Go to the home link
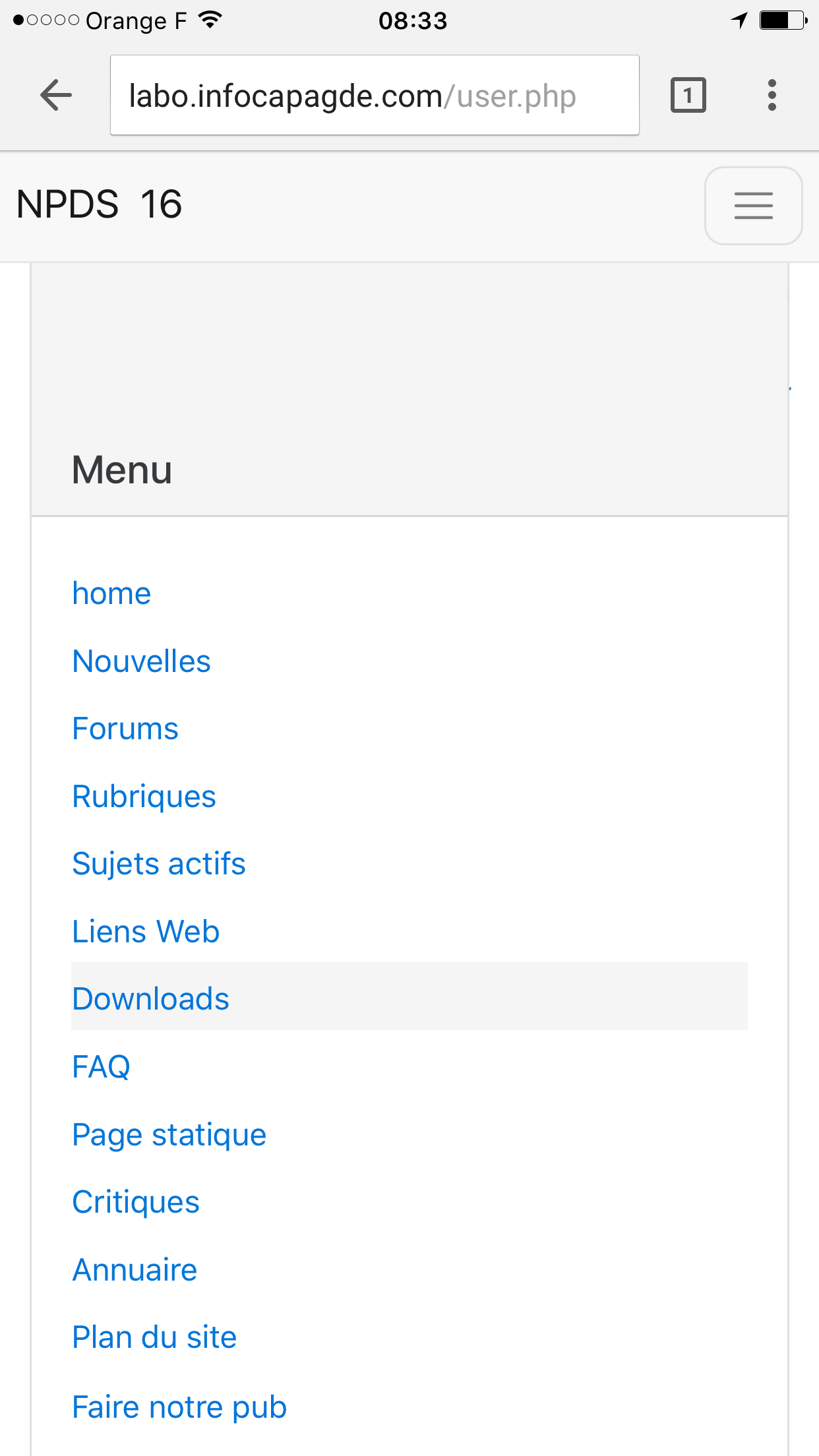The width and height of the screenshot is (819, 1456). (111, 593)
